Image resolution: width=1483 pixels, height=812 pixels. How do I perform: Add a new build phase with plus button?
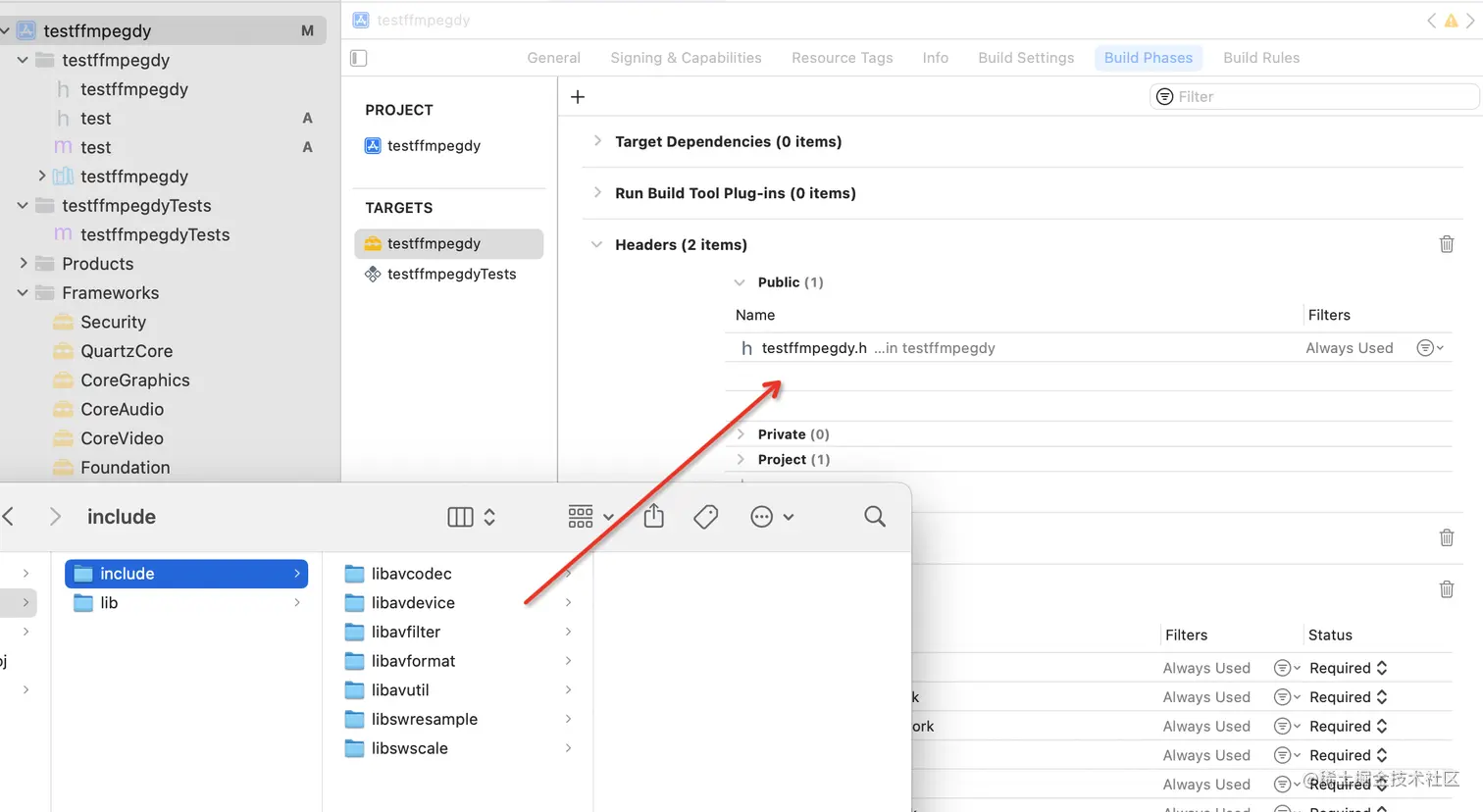[578, 96]
